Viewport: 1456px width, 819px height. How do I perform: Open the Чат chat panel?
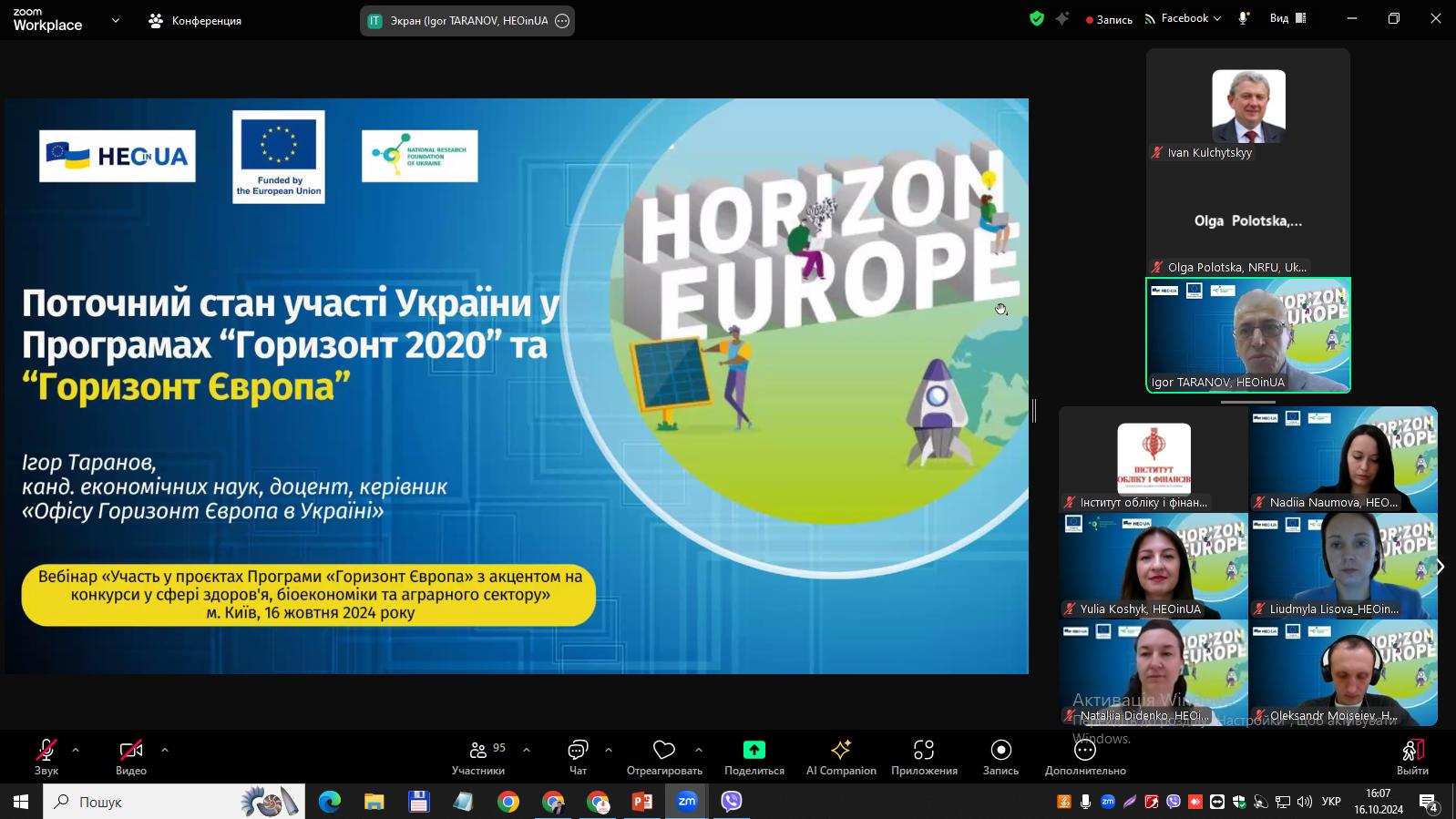pyautogui.click(x=578, y=757)
